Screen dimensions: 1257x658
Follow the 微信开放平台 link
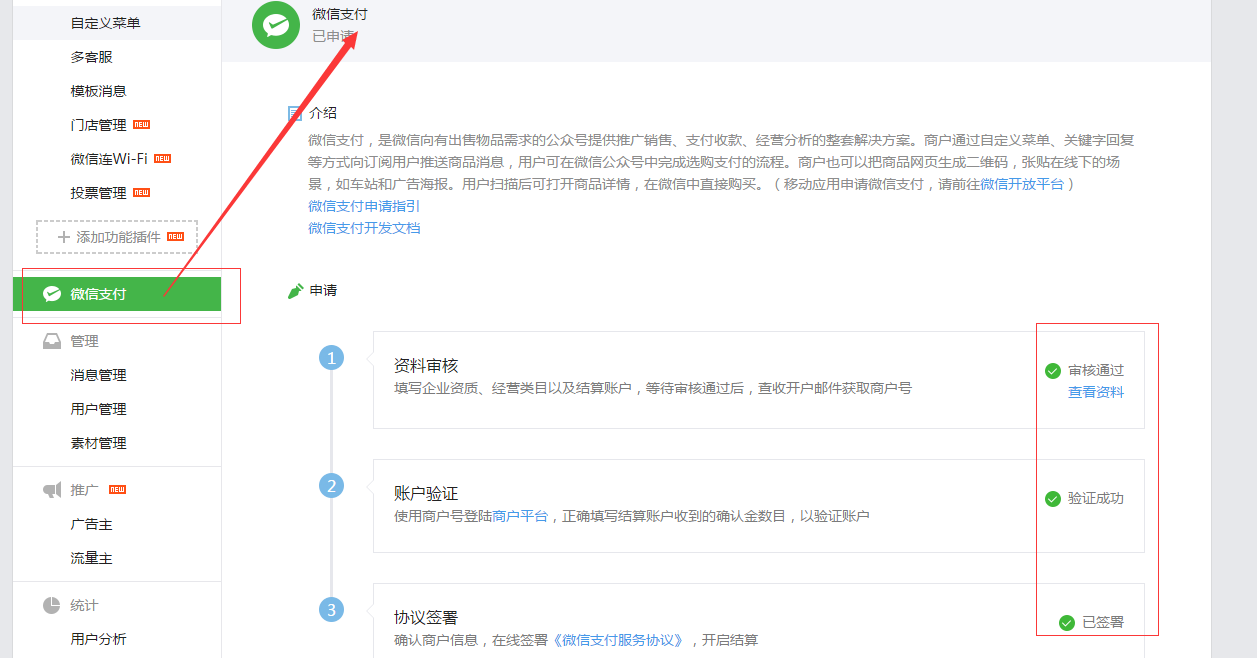click(1021, 184)
